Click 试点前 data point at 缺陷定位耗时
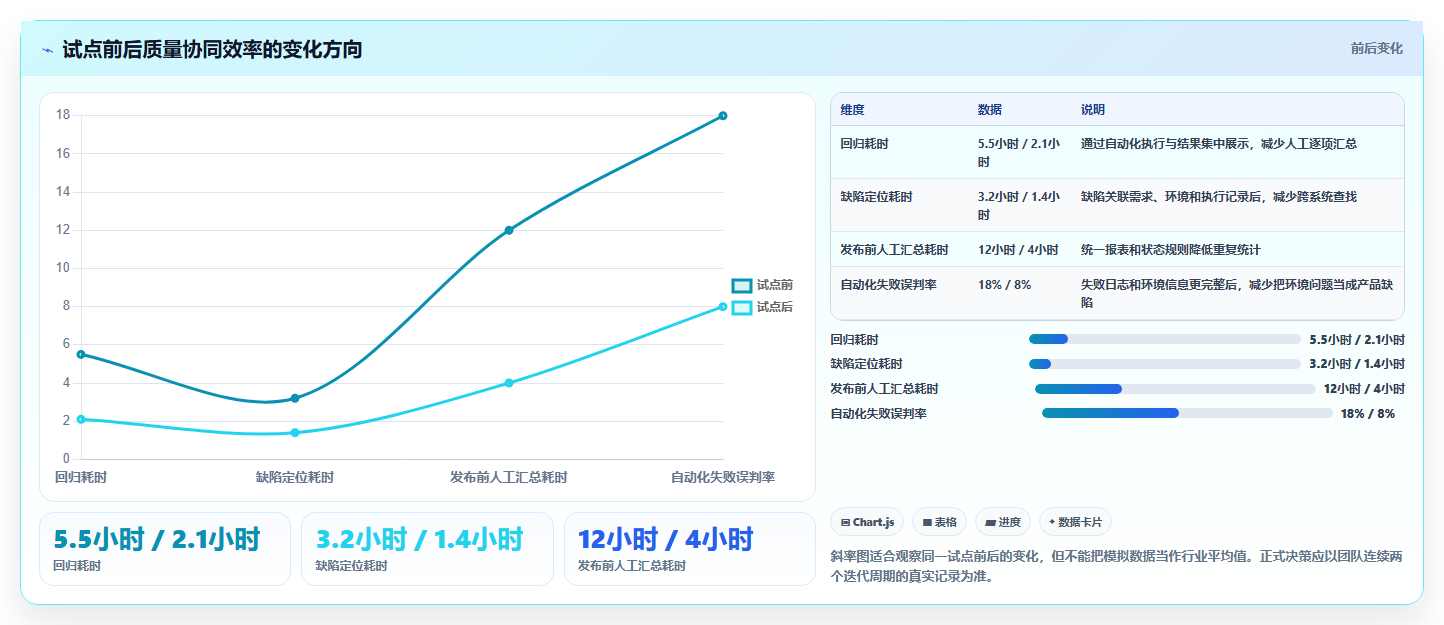The width and height of the screenshot is (1444, 625). 295,398
